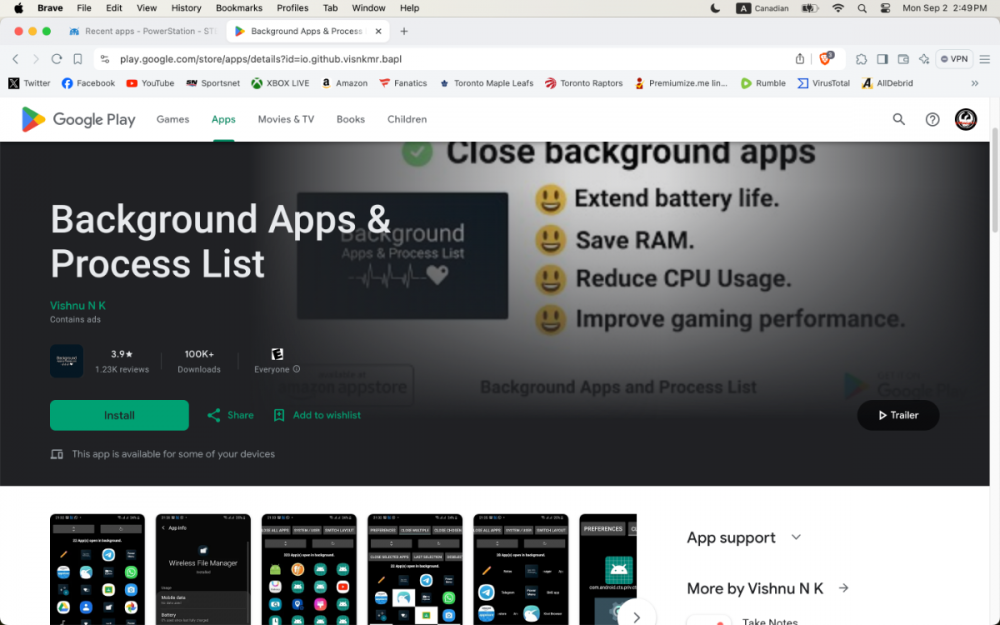This screenshot has width=1000, height=625.
Task: Bookmark this page icon in toolbar
Action: [78, 59]
